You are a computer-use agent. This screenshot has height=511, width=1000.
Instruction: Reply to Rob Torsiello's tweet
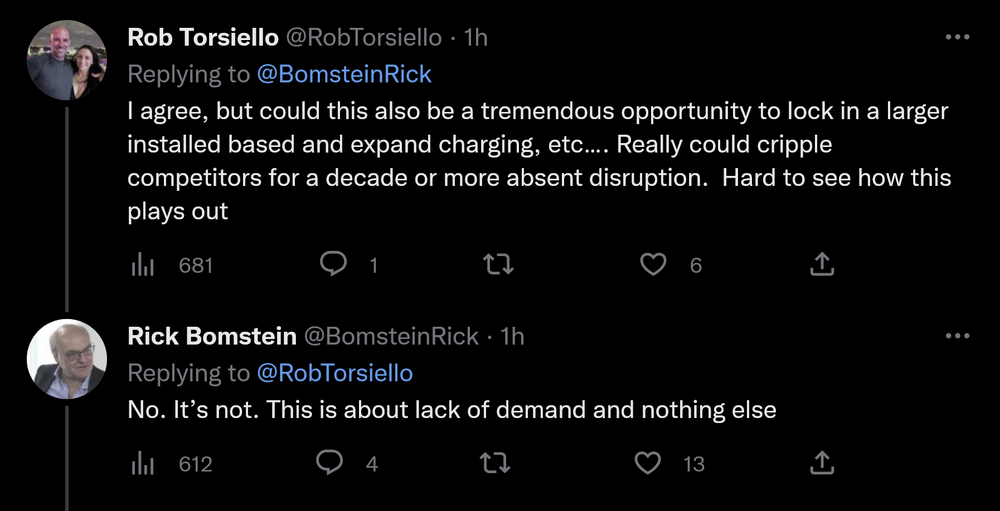click(333, 264)
